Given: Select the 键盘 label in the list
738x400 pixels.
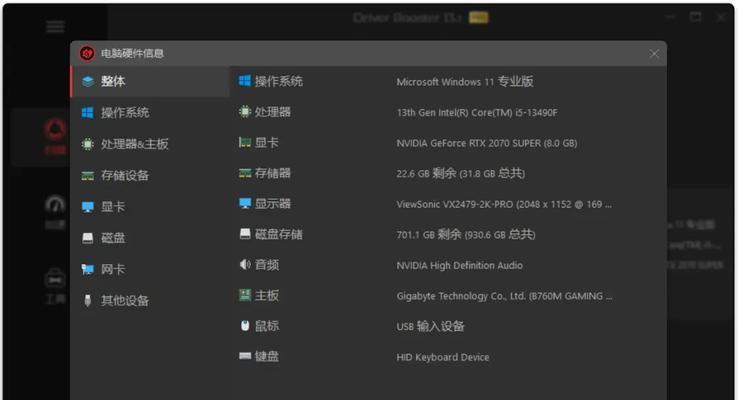Looking at the screenshot, I should tap(266, 356).
